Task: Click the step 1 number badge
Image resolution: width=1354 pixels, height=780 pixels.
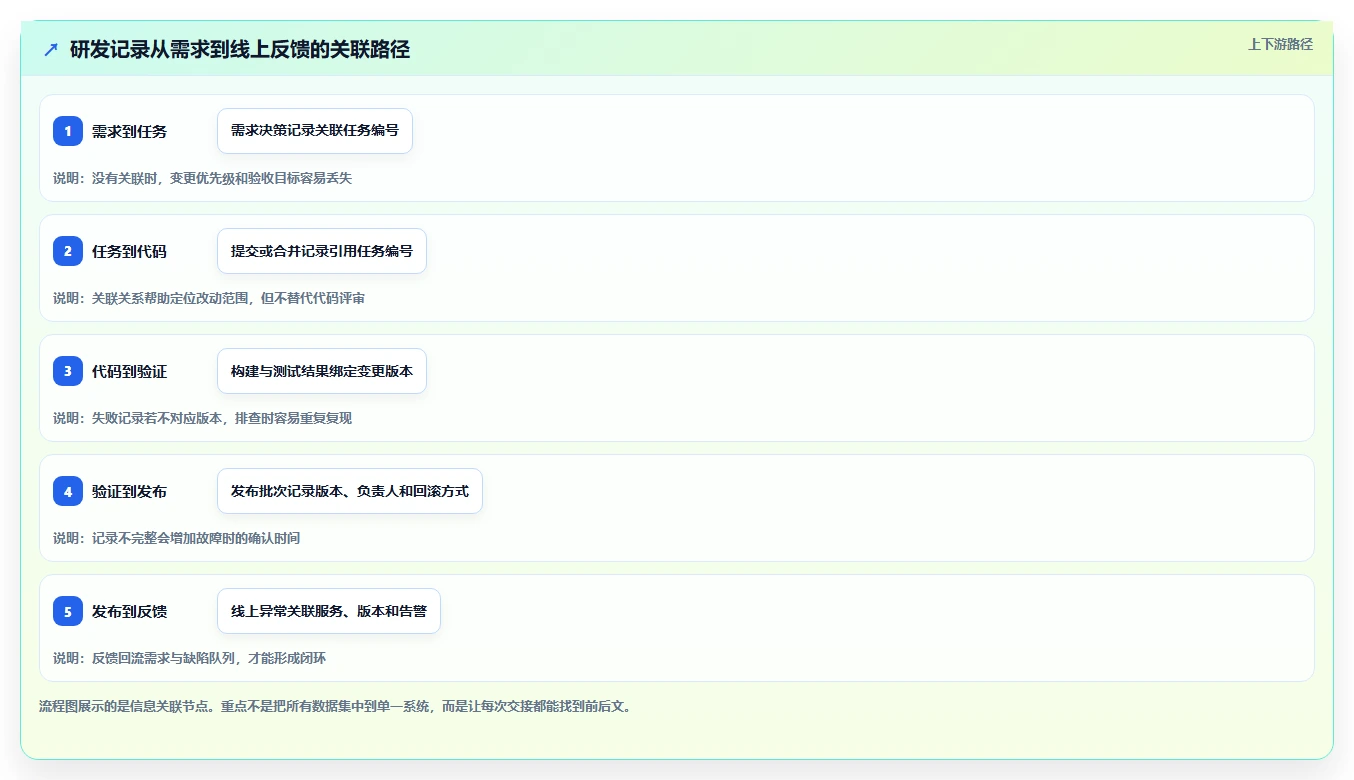Action: [x=68, y=131]
